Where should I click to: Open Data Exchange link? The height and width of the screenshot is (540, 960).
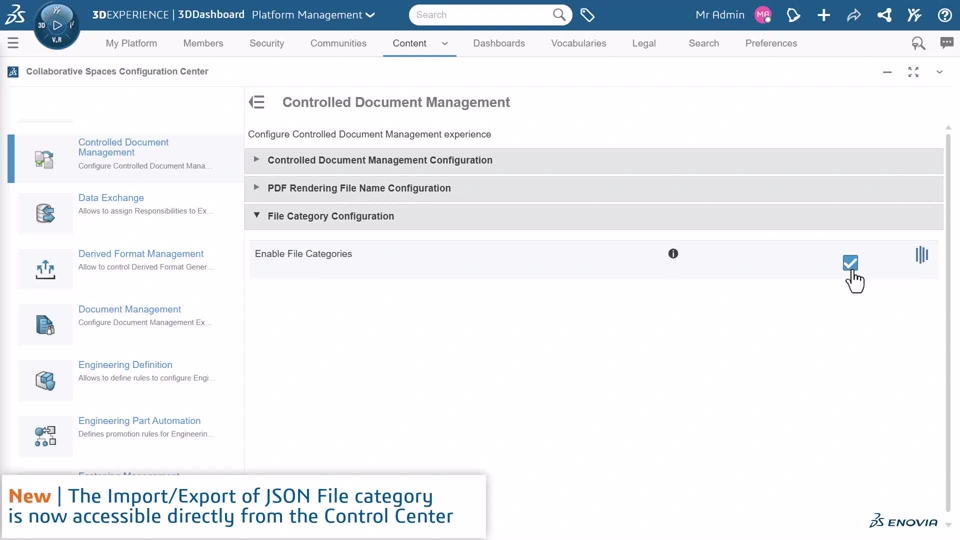[x=111, y=198]
